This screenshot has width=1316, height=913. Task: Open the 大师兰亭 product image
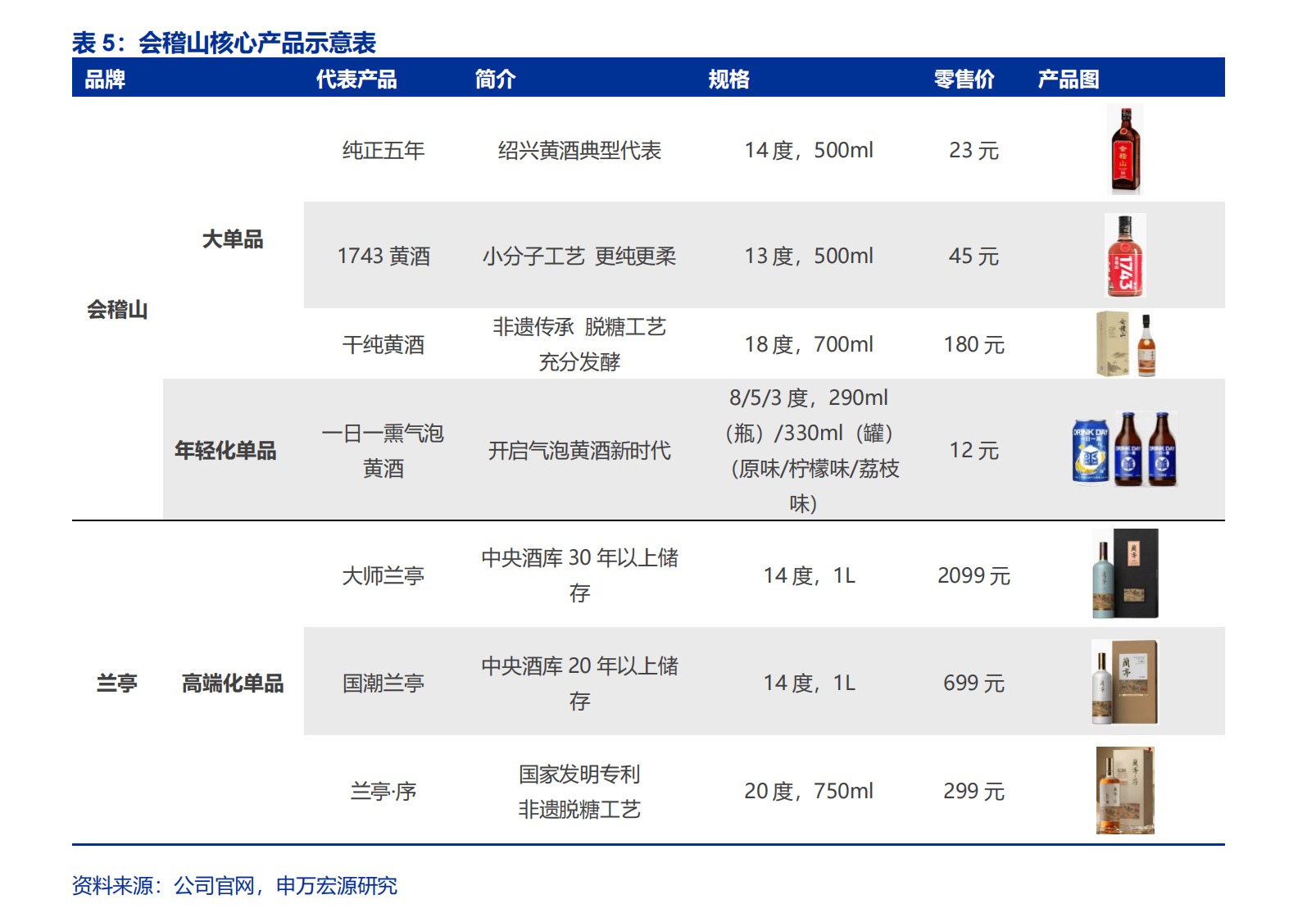tap(1125, 574)
